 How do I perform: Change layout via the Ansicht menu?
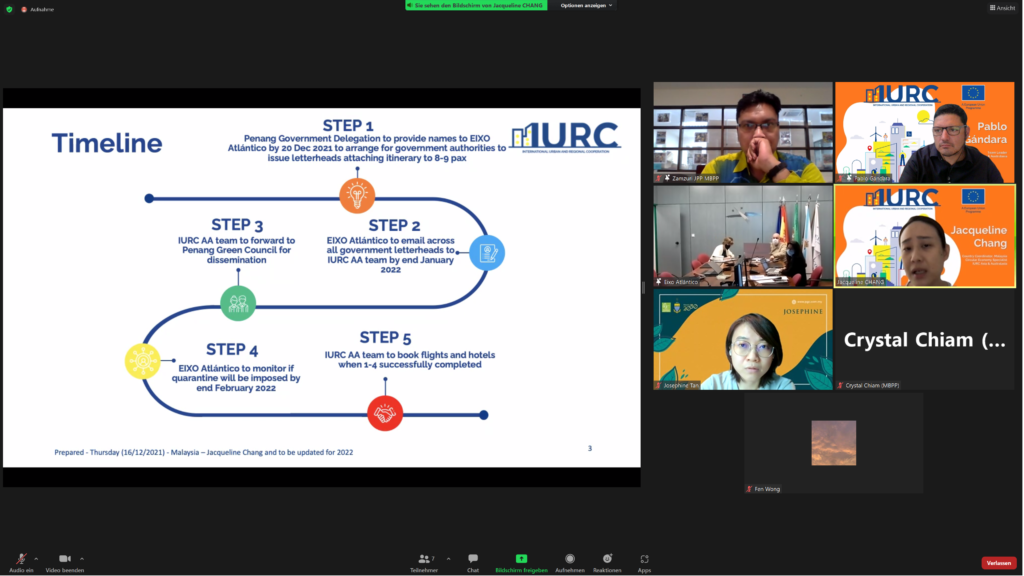coord(1002,8)
